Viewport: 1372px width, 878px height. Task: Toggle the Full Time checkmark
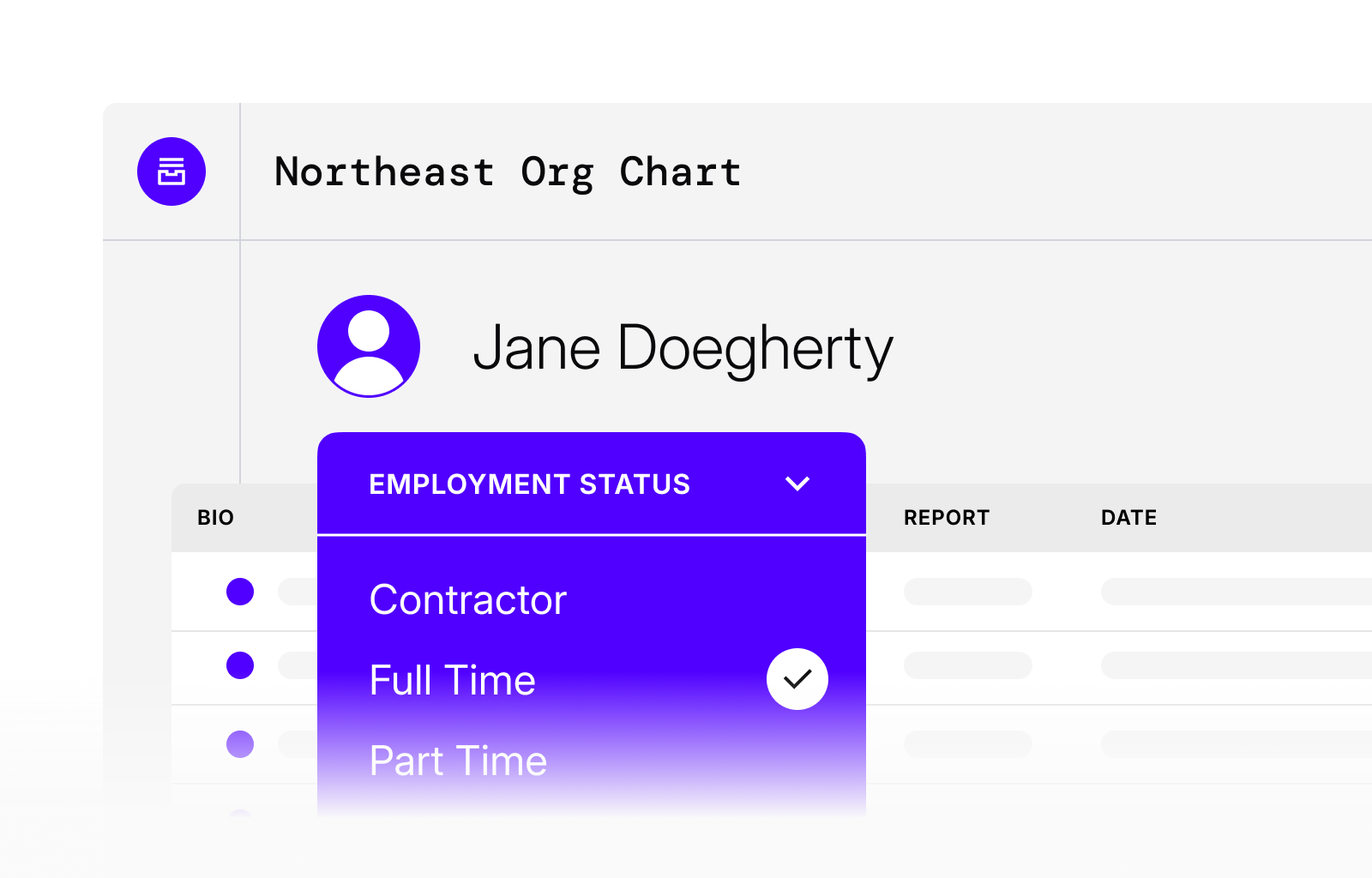(797, 679)
